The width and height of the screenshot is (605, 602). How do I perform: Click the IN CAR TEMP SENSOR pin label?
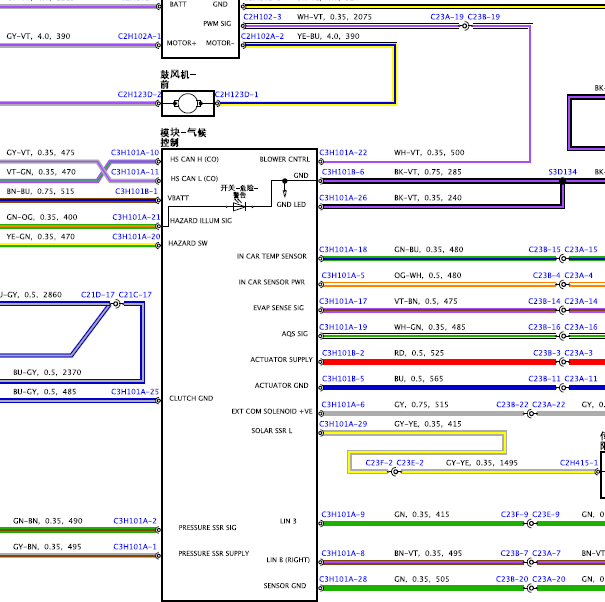272,256
